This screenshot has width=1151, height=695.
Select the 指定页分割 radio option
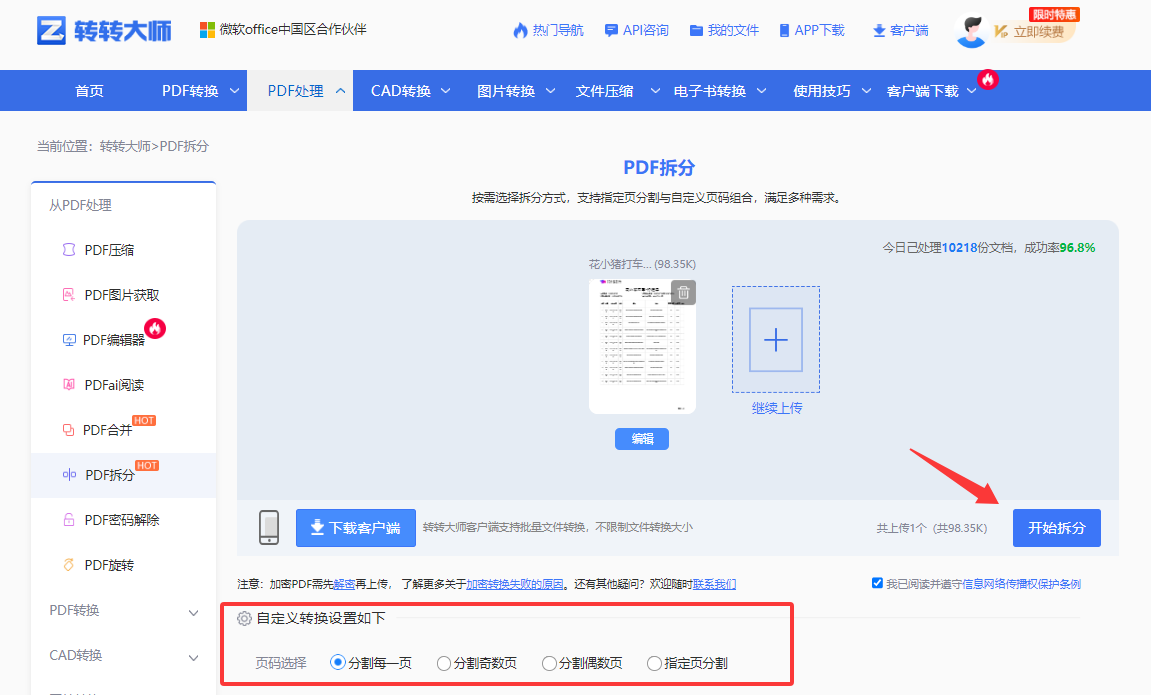[654, 663]
